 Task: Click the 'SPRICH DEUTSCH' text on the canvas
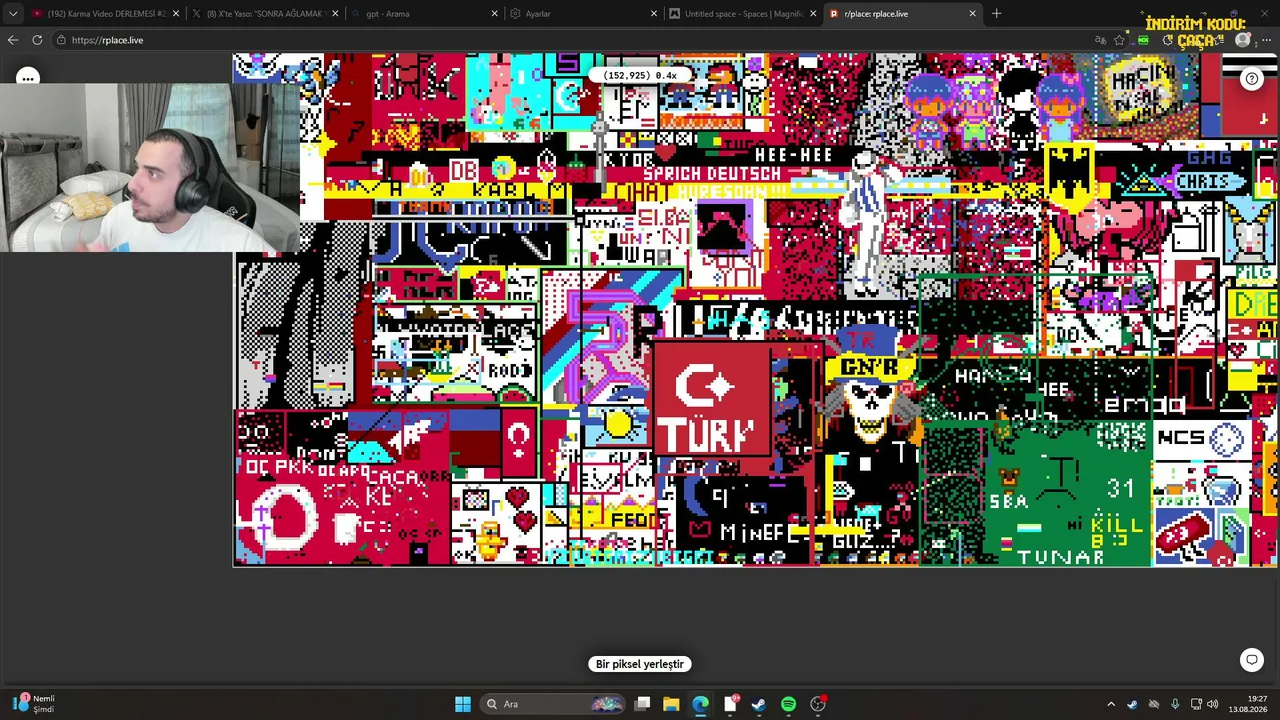point(711,174)
